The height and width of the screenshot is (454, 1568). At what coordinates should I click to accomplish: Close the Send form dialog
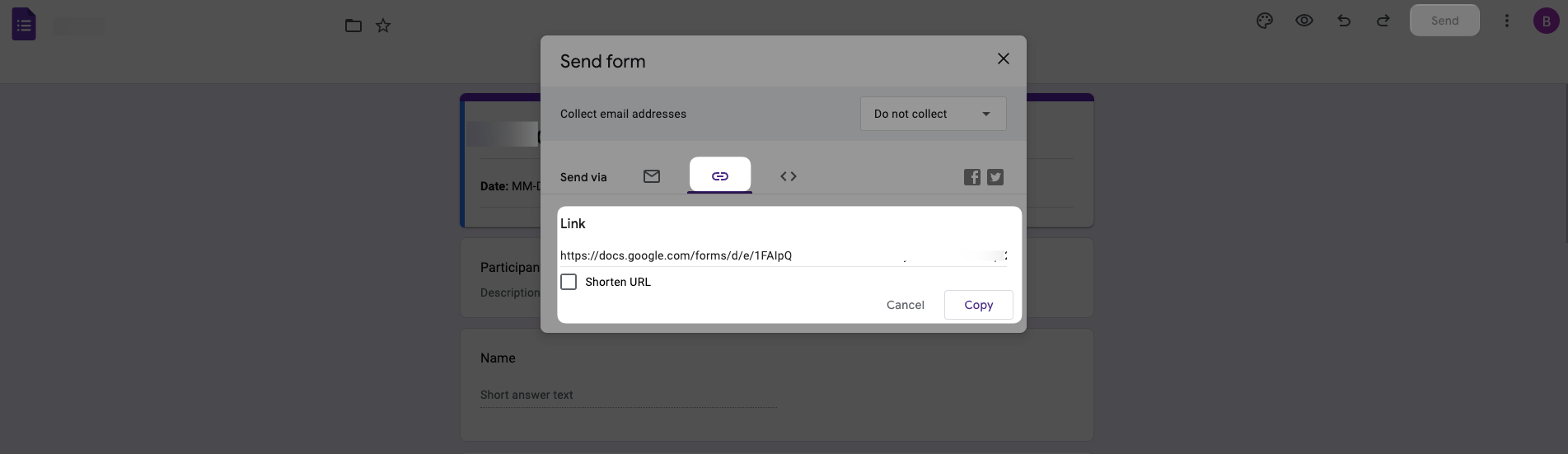[1004, 59]
